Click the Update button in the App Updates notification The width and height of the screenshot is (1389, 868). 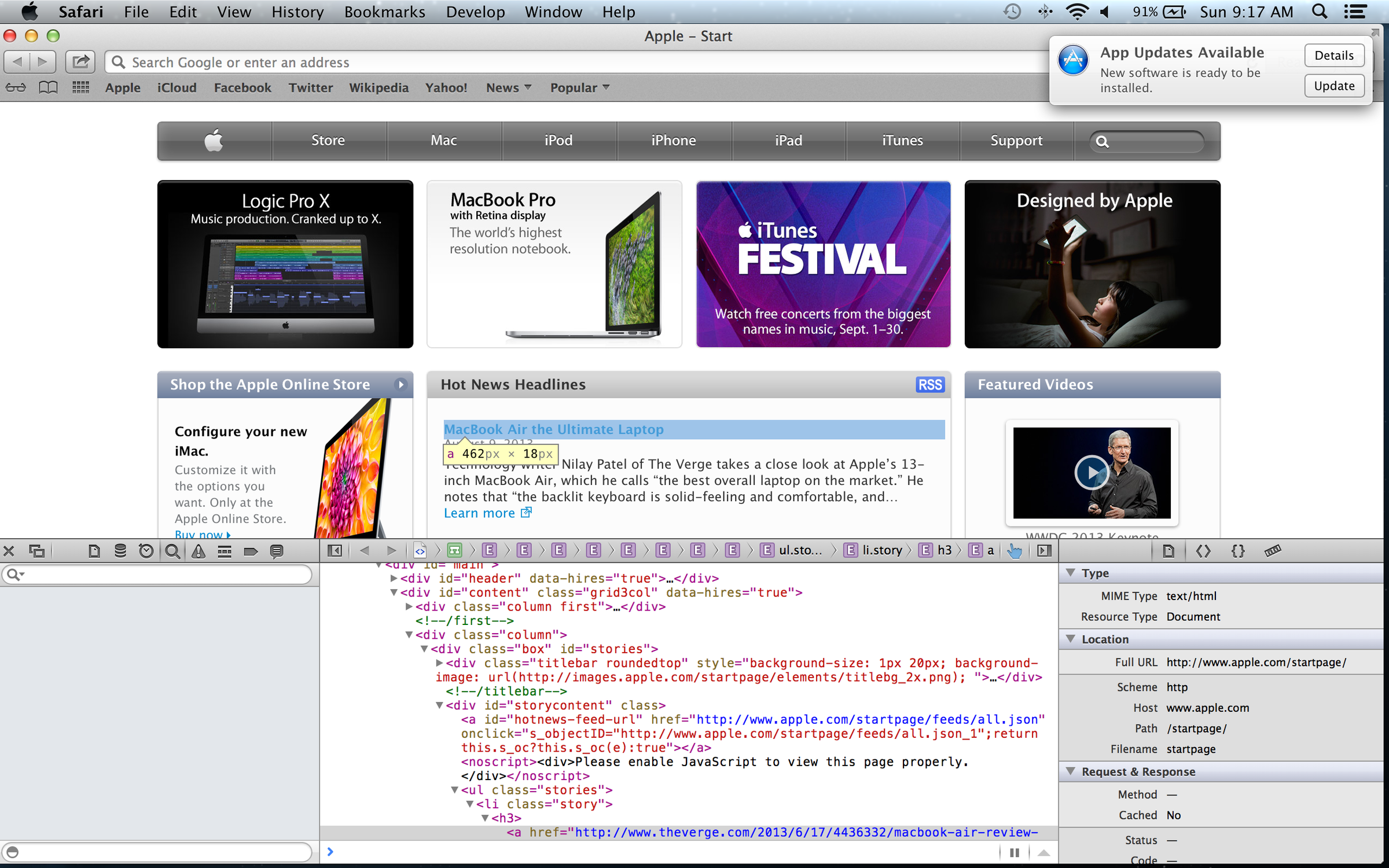[x=1334, y=86]
